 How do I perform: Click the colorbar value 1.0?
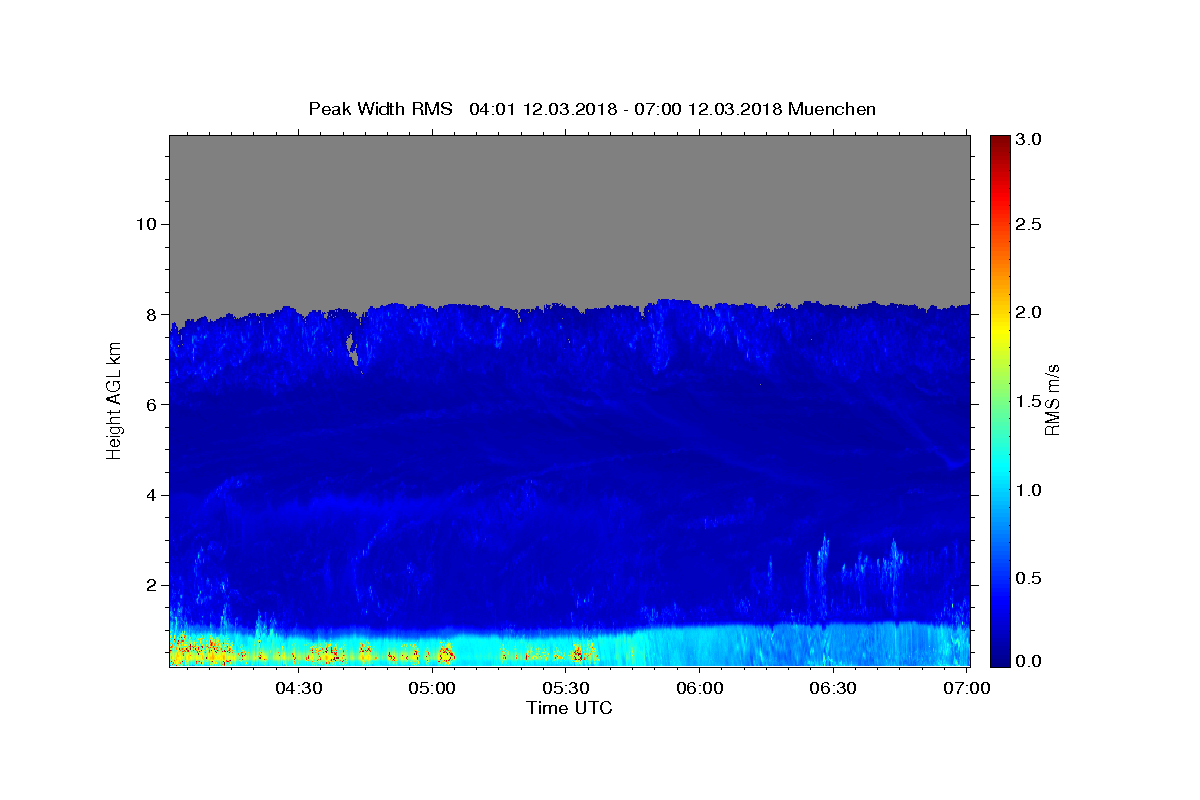tap(1028, 490)
